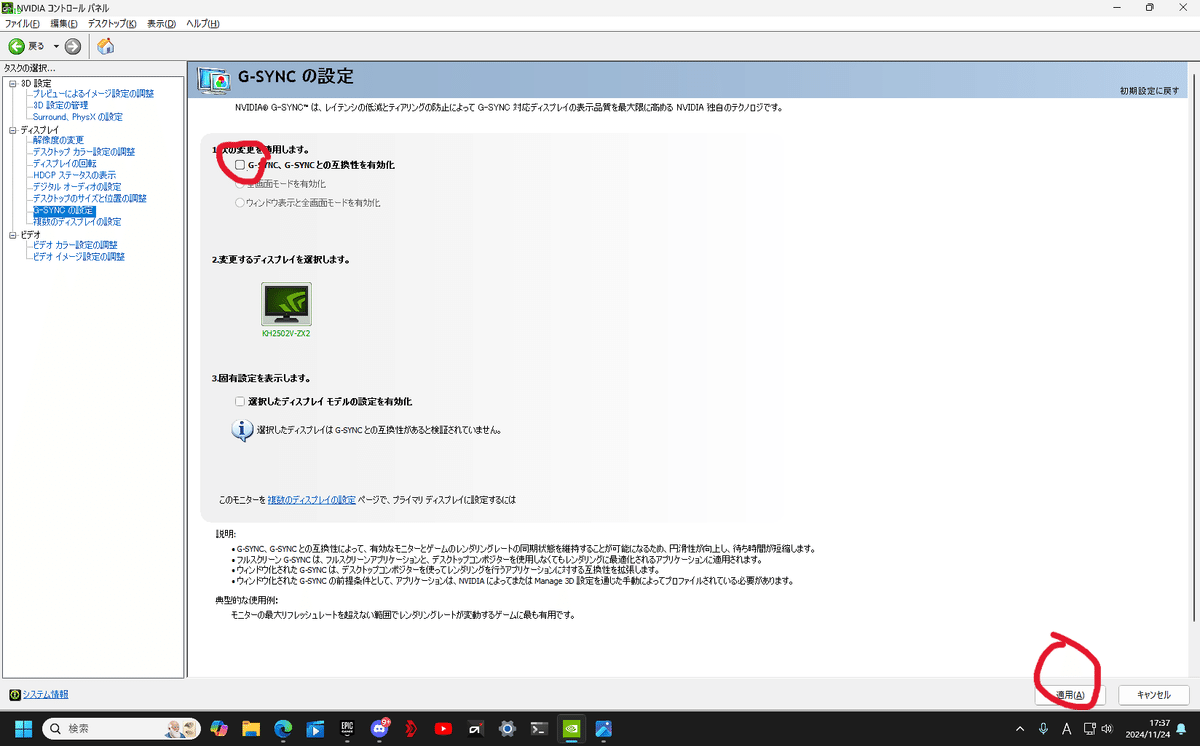This screenshot has width=1200, height=746.
Task: Open Discord from the taskbar
Action: coord(380,728)
